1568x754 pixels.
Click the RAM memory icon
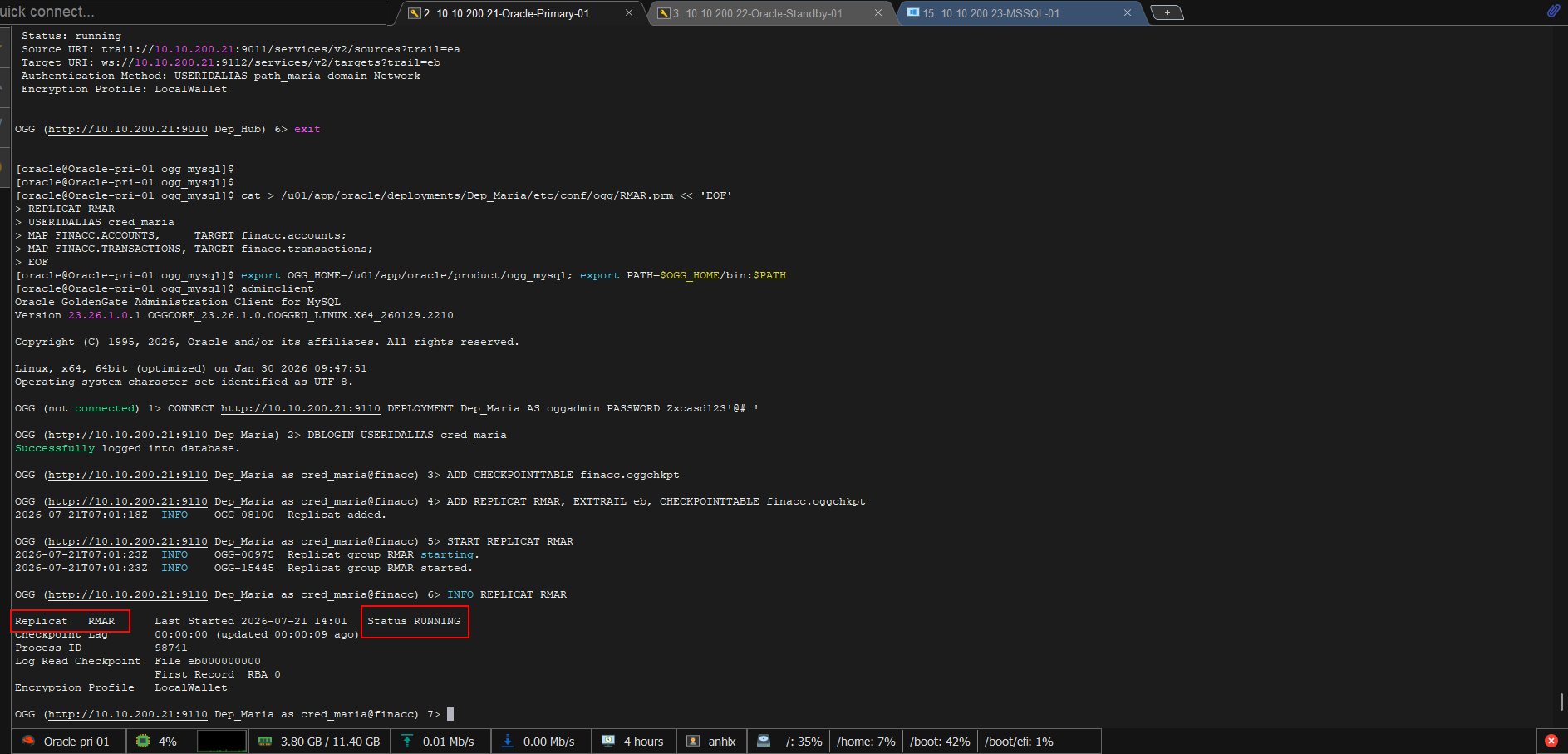click(x=265, y=741)
